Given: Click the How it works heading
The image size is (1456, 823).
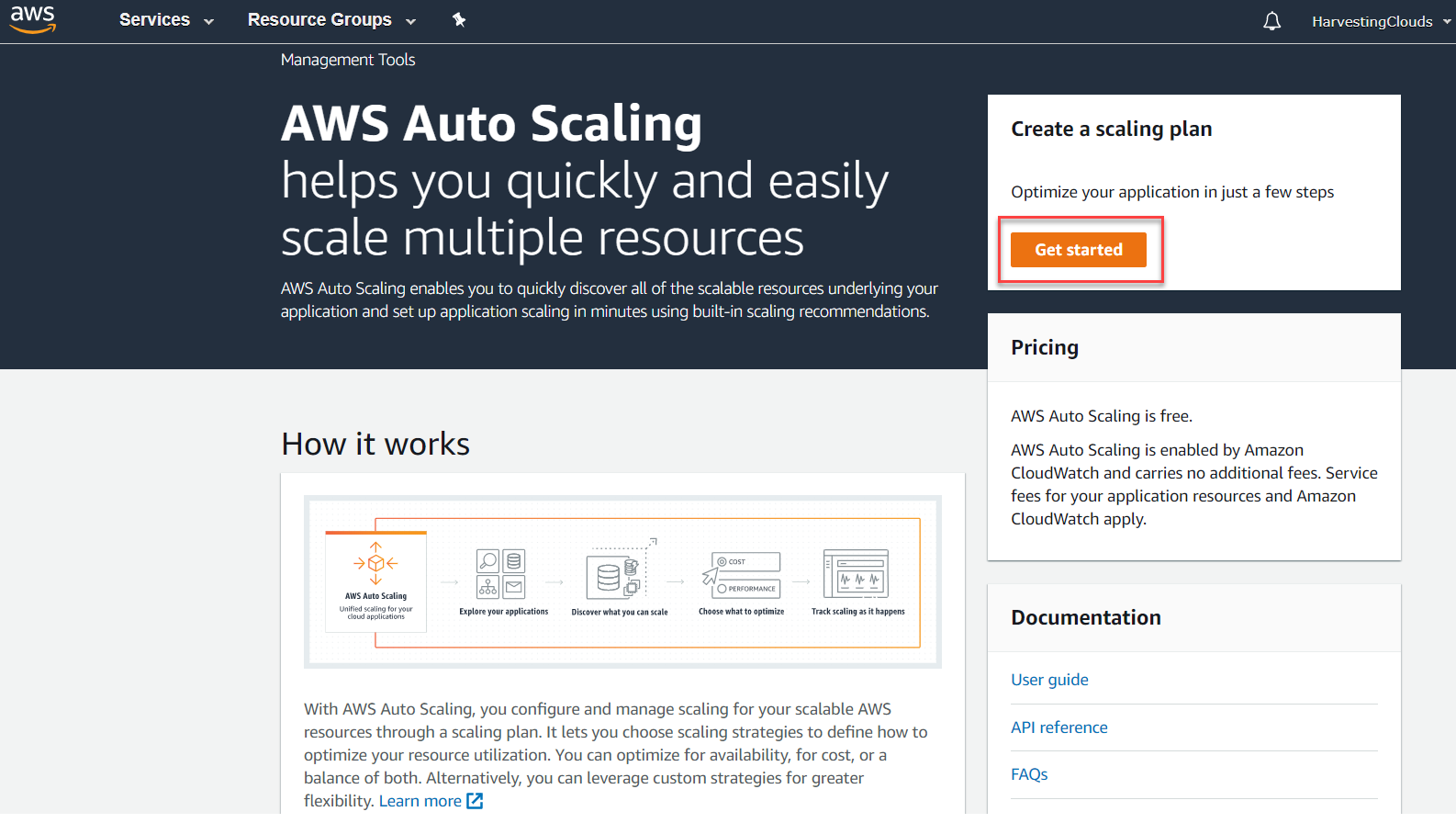Looking at the screenshot, I should tap(375, 445).
